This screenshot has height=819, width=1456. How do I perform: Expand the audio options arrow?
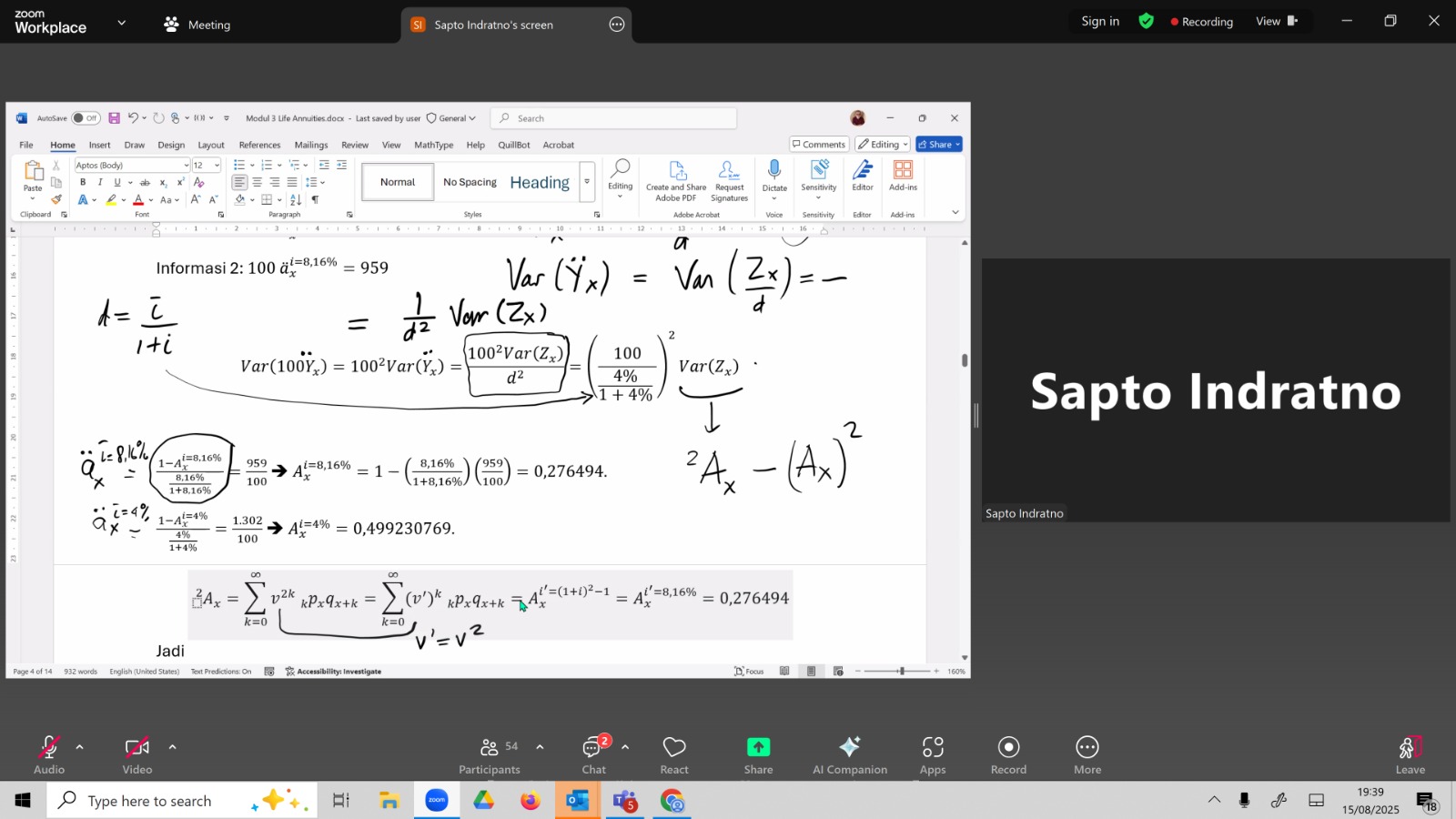80,747
